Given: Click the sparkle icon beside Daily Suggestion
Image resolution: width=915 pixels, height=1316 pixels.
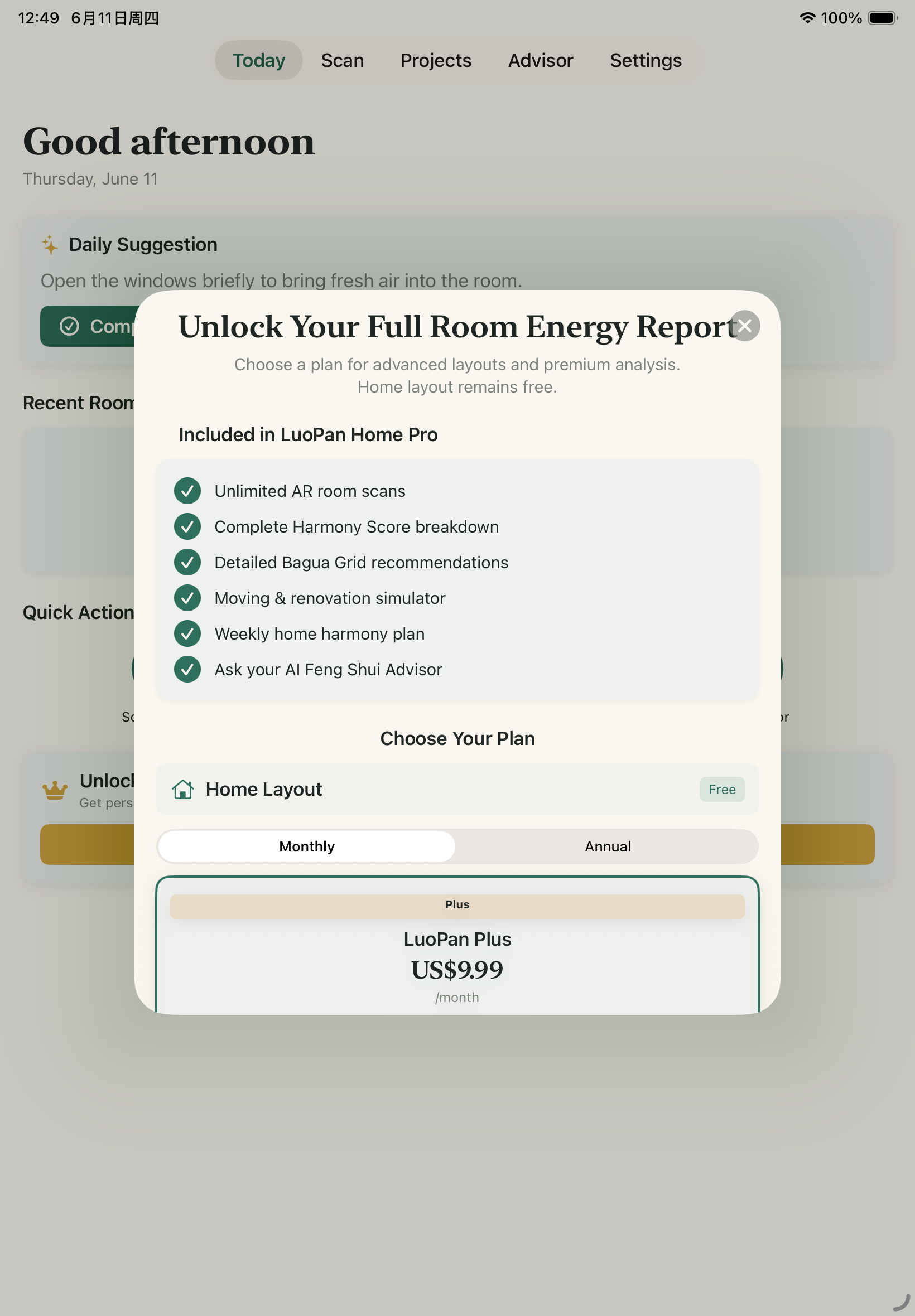Looking at the screenshot, I should (50, 245).
